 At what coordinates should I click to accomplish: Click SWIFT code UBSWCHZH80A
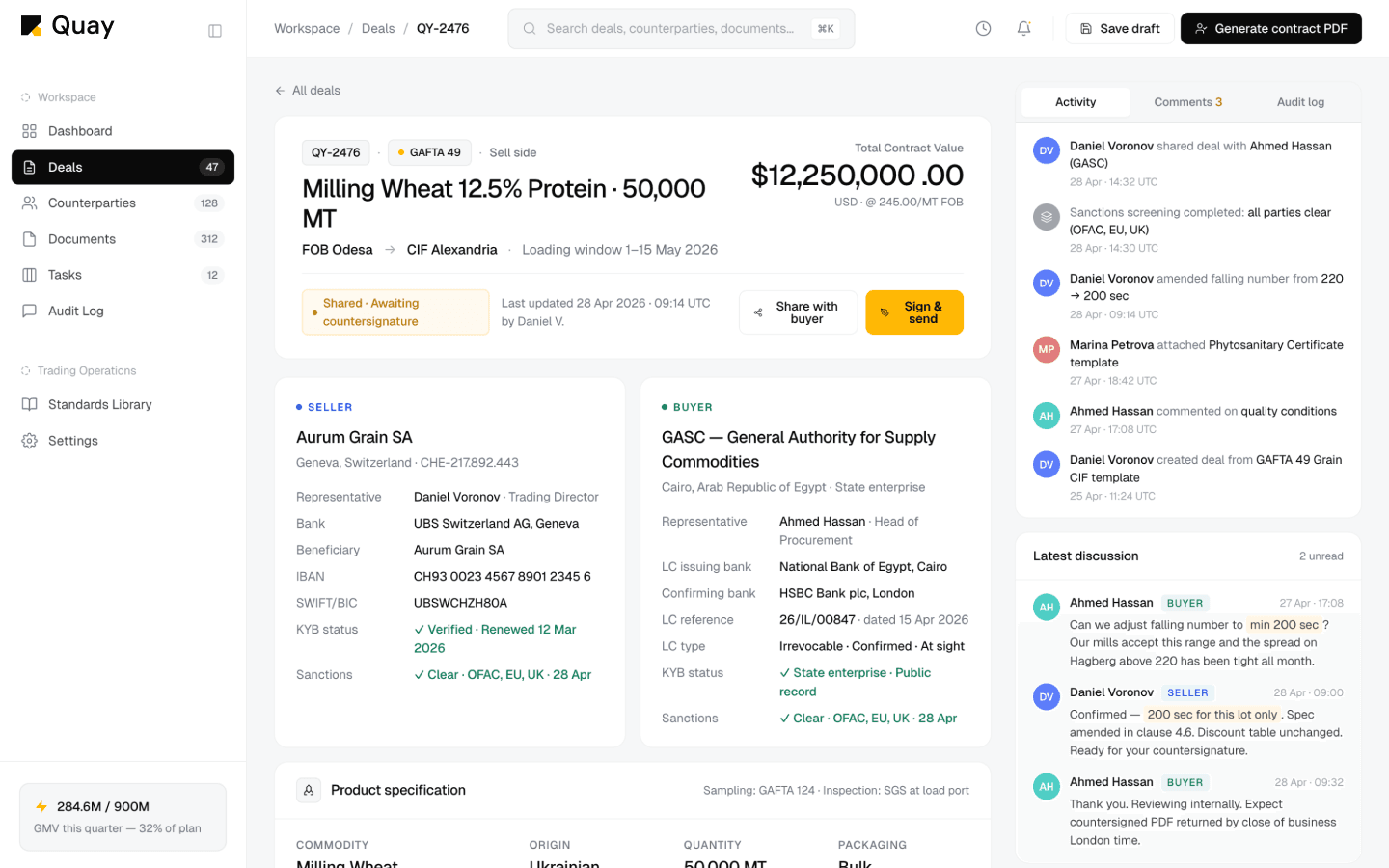coord(460,603)
